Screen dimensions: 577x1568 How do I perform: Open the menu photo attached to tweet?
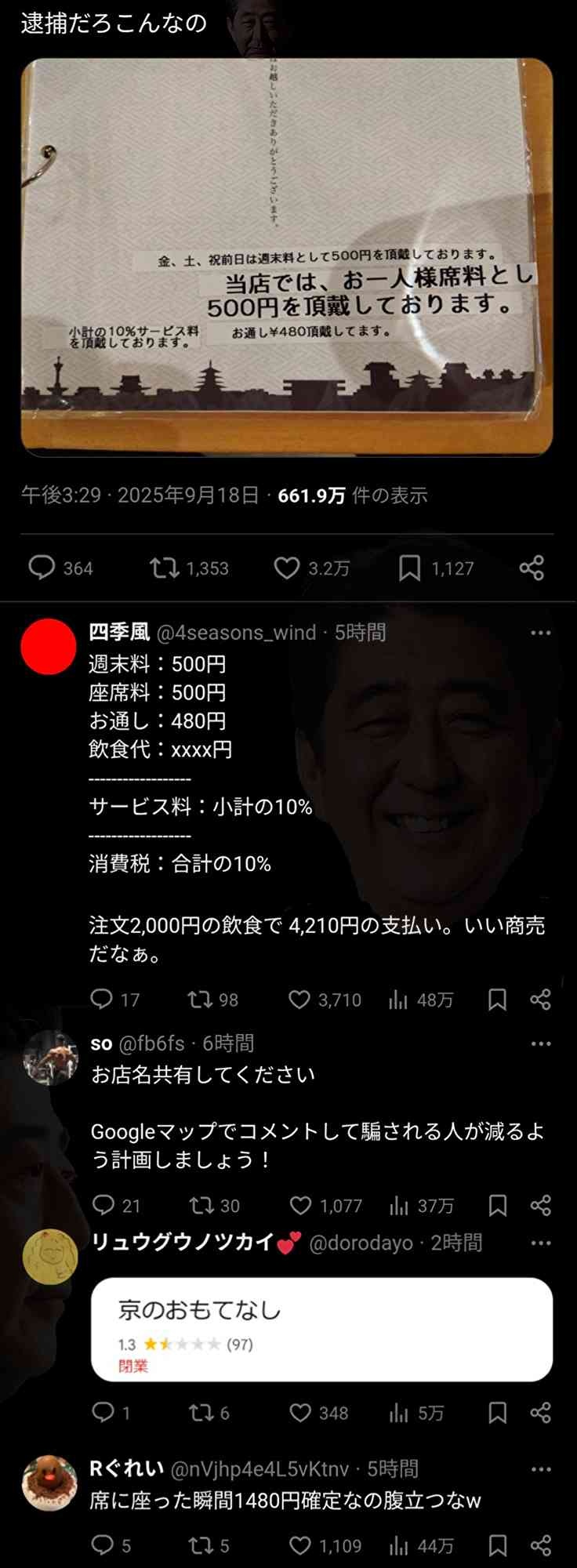[287, 257]
